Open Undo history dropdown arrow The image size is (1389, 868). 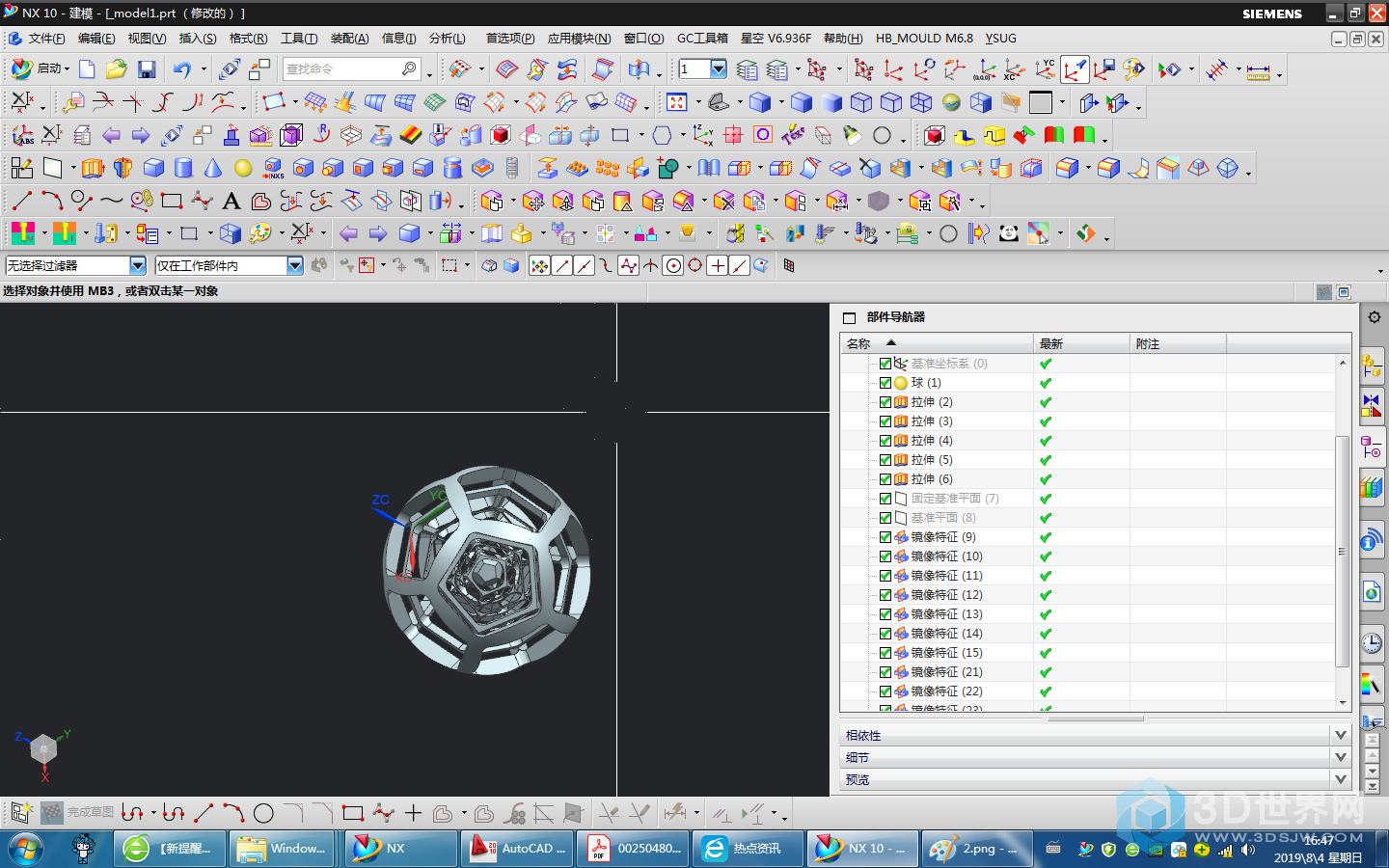click(203, 69)
